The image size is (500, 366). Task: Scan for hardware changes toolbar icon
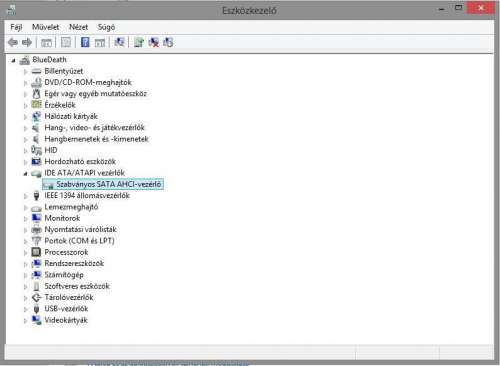pyautogui.click(x=119, y=42)
